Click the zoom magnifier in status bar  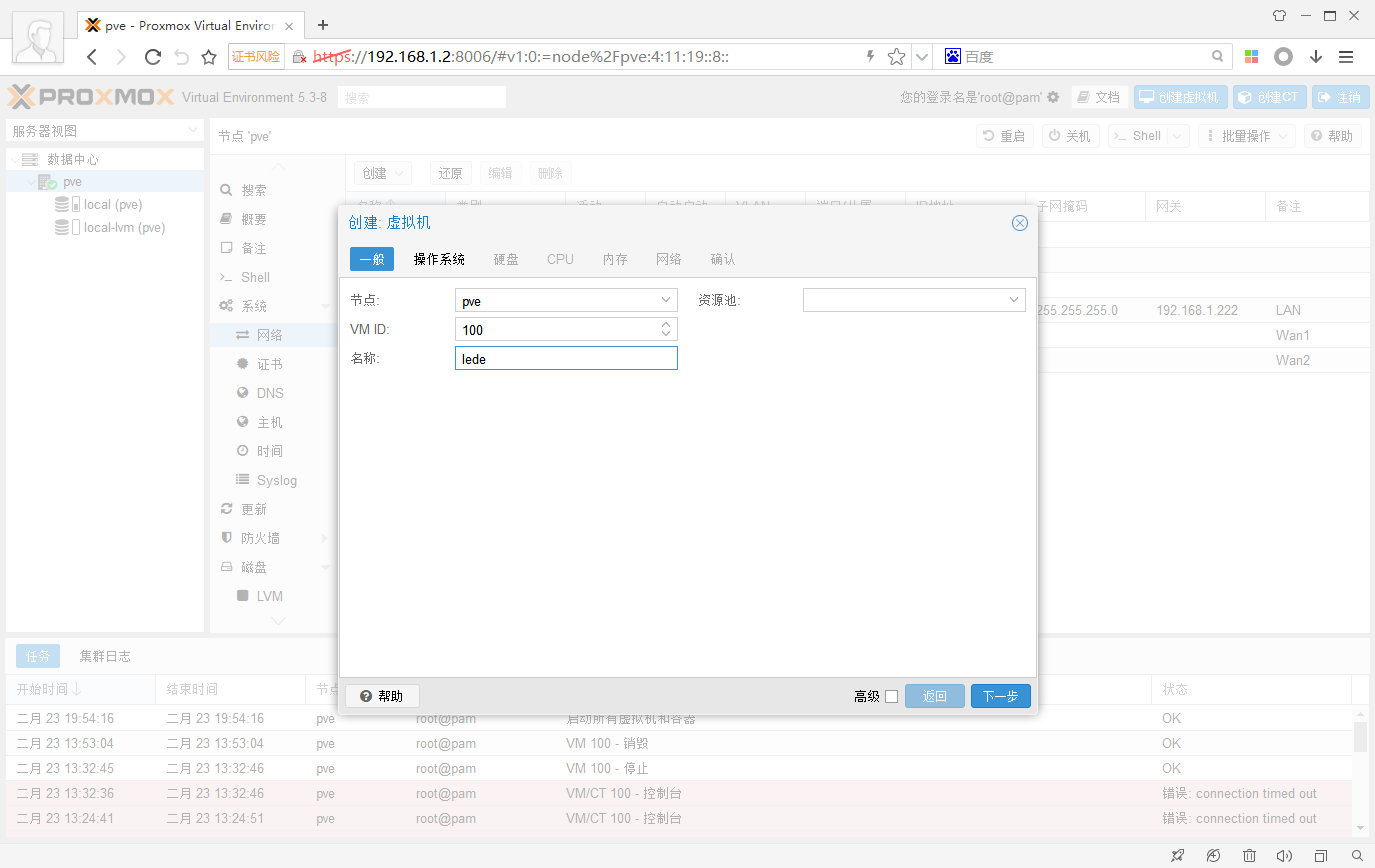[x=1357, y=856]
